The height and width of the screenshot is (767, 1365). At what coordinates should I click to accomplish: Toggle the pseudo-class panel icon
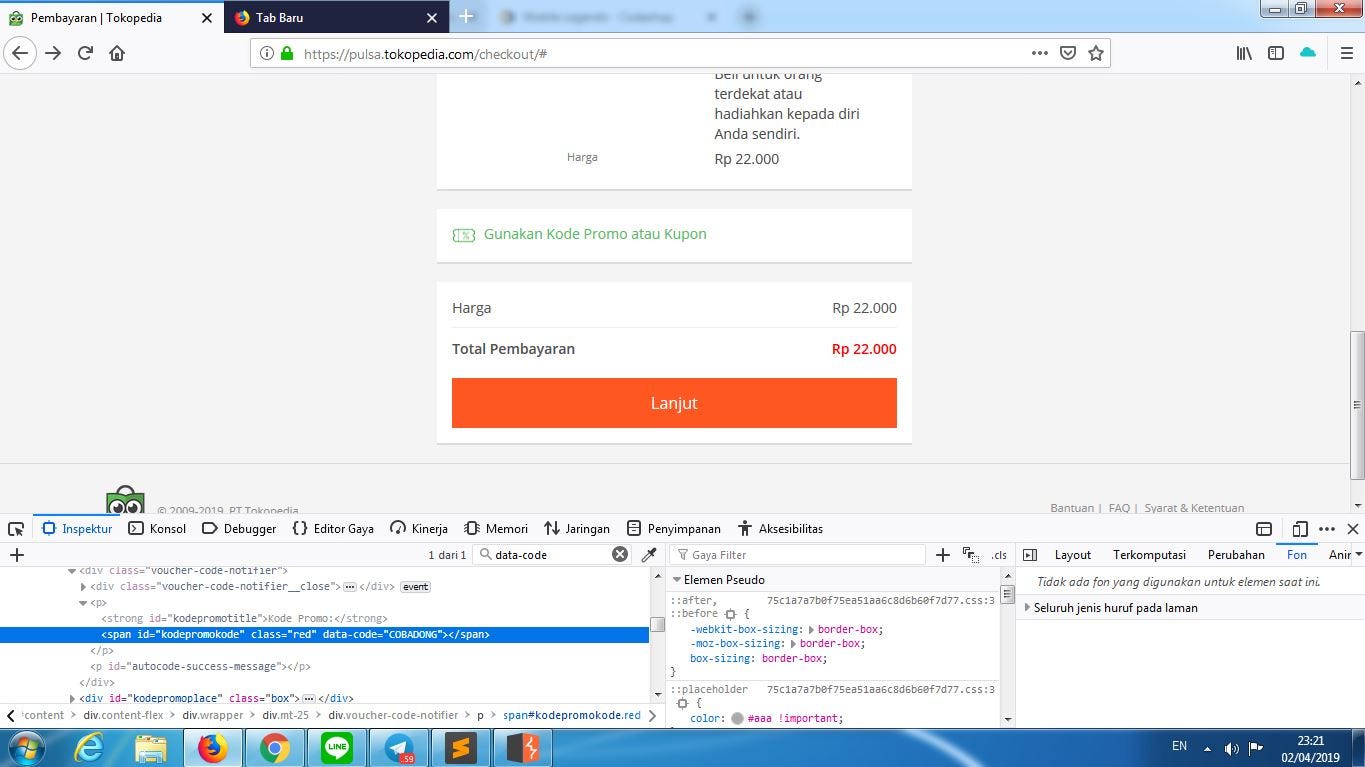[x=971, y=556]
